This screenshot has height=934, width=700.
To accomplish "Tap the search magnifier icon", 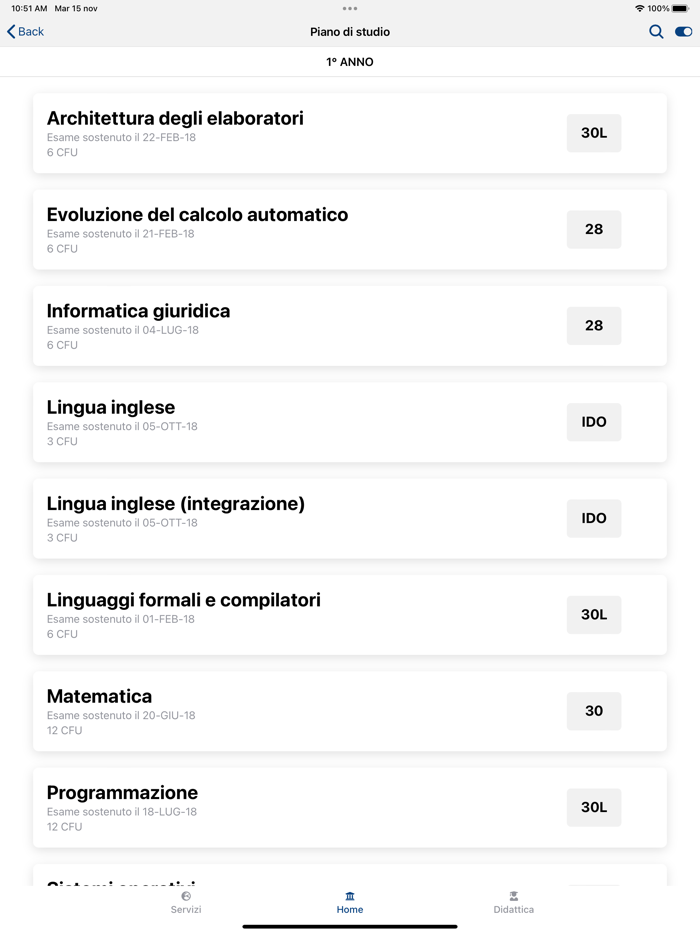I will click(656, 32).
